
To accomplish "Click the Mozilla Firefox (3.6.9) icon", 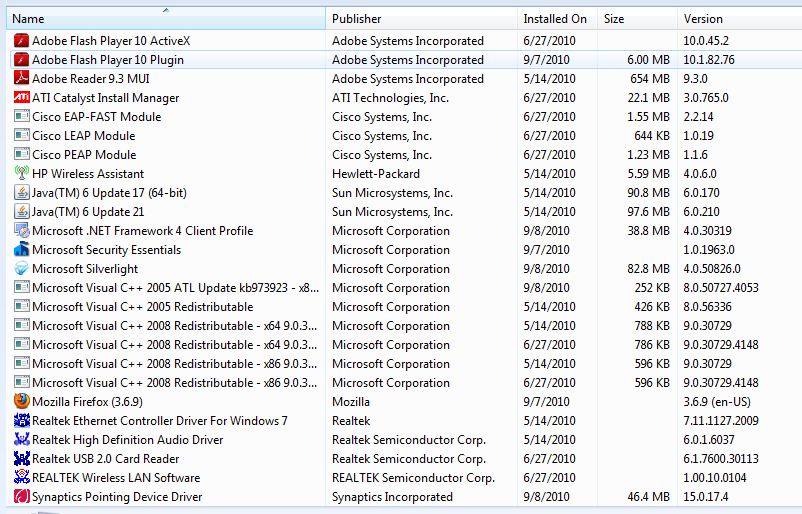I will click(x=21, y=401).
